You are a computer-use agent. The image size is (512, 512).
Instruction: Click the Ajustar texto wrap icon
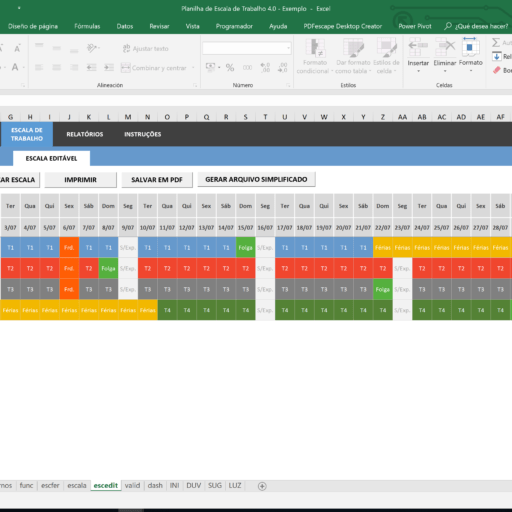click(126, 49)
